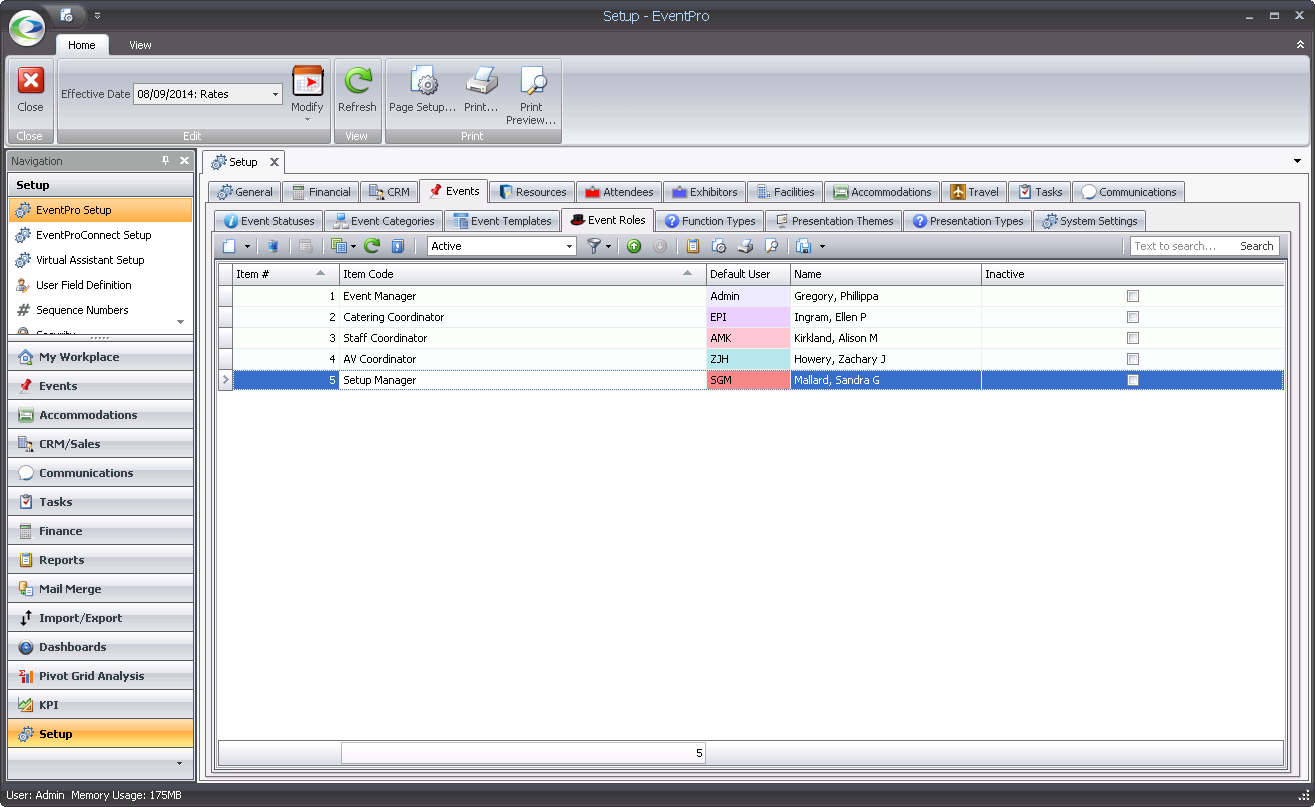Open the Financial setup tab
Image resolution: width=1315 pixels, height=807 pixels.
[x=320, y=192]
